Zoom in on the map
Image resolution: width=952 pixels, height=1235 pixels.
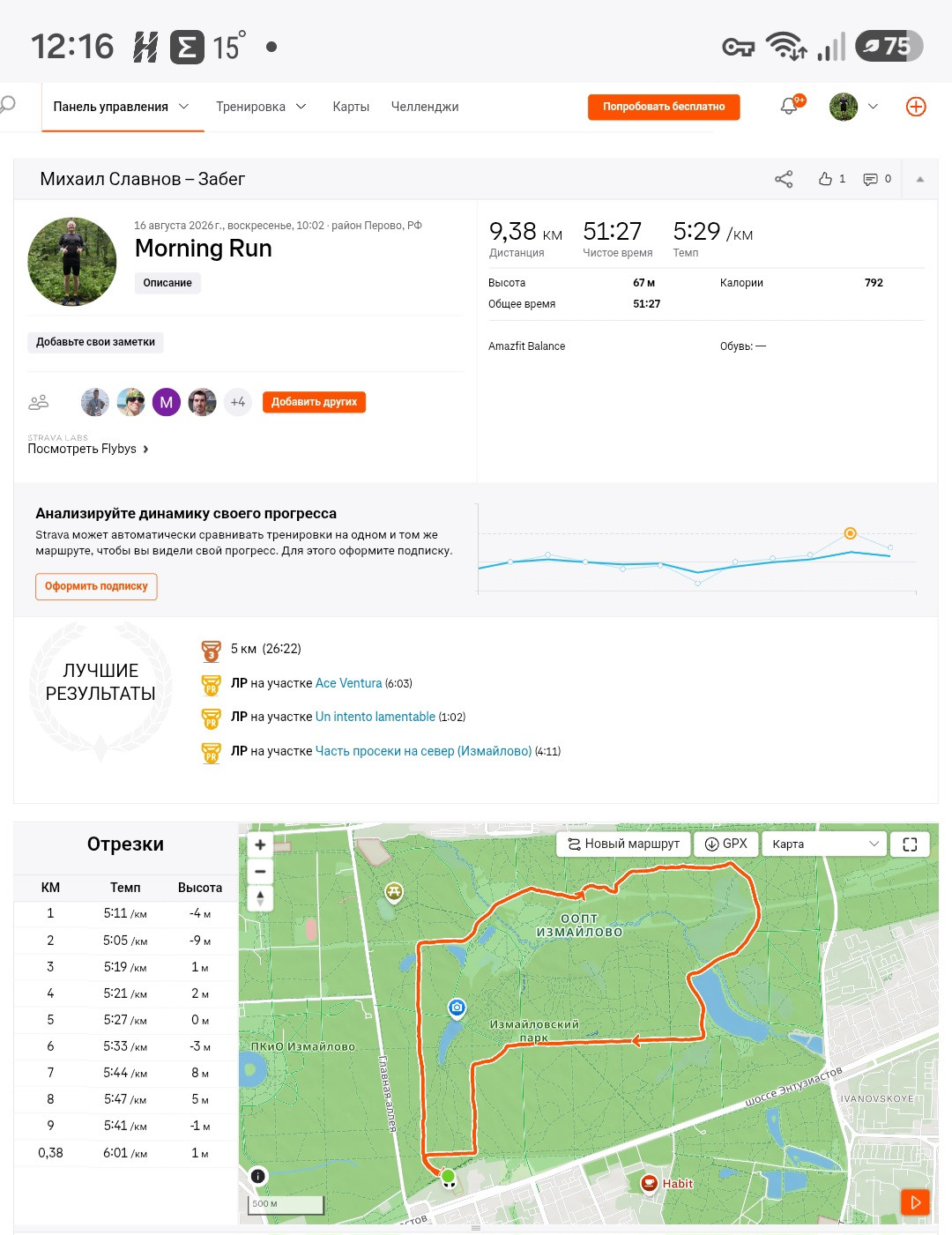pyautogui.click(x=260, y=844)
